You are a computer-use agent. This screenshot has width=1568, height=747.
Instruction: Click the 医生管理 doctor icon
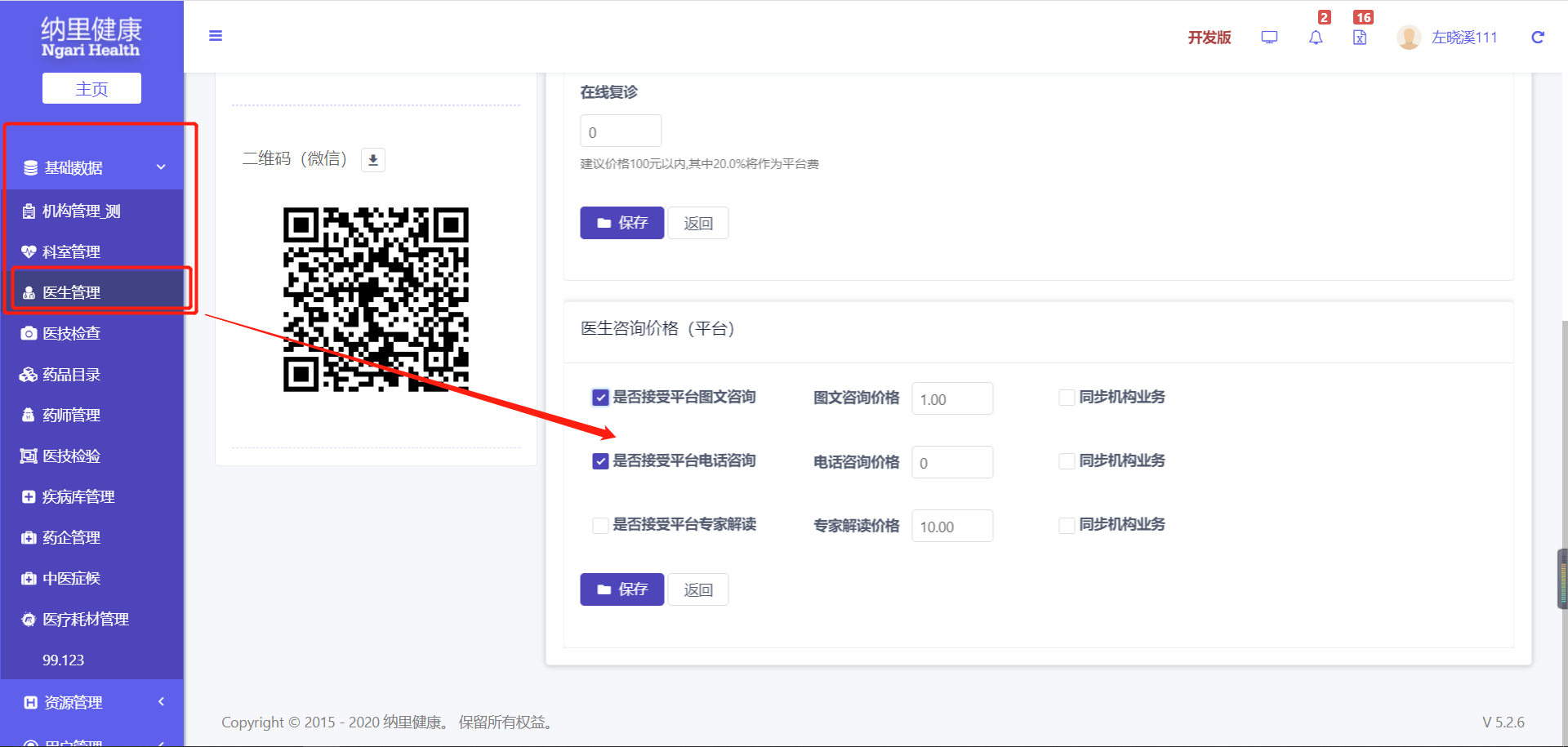pos(29,293)
